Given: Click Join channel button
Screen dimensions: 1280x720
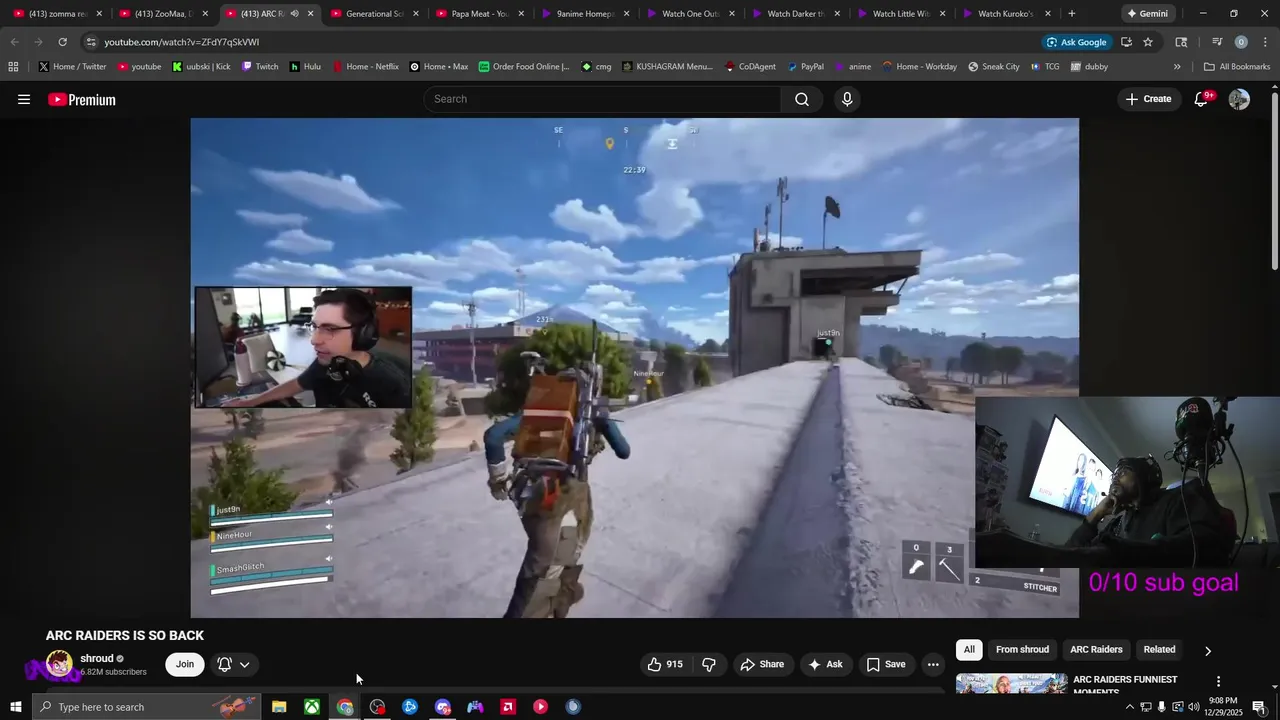Looking at the screenshot, I should tap(185, 664).
